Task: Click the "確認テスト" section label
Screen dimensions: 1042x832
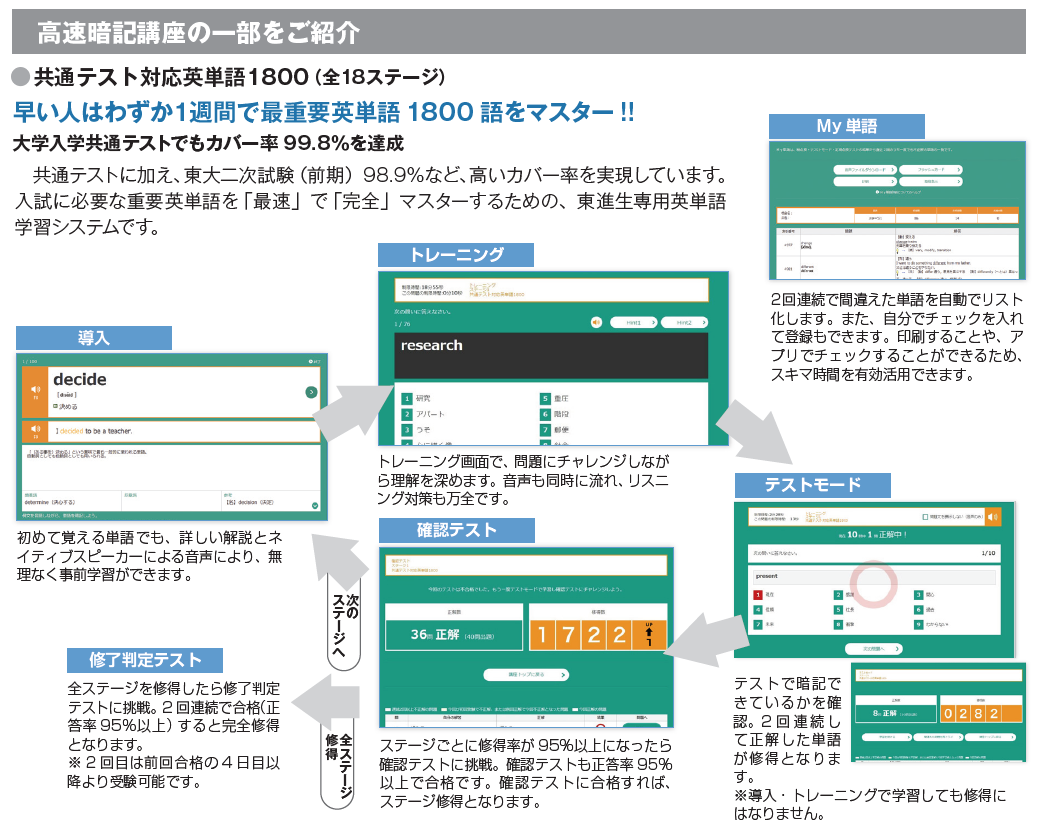Action: click(457, 530)
